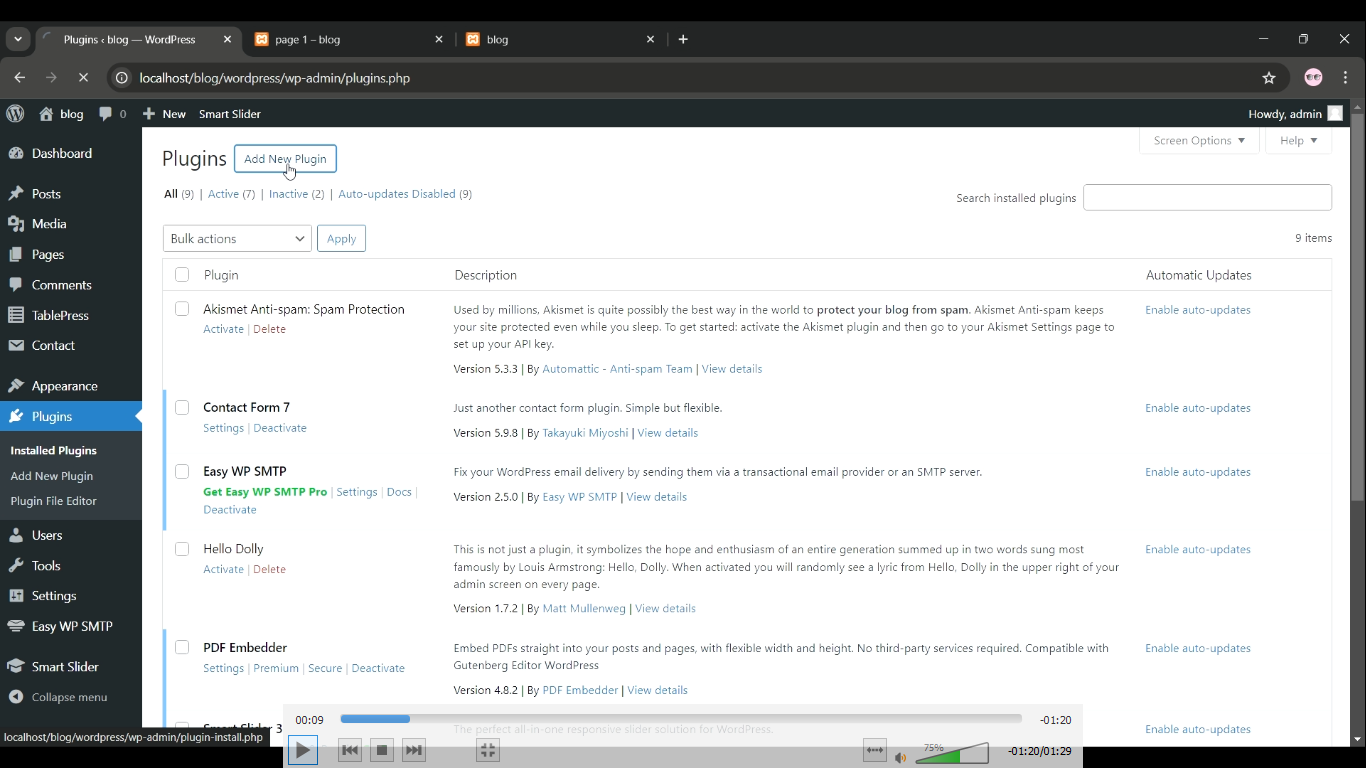Expand Screen Options panel
1366x768 pixels.
coord(1199,141)
